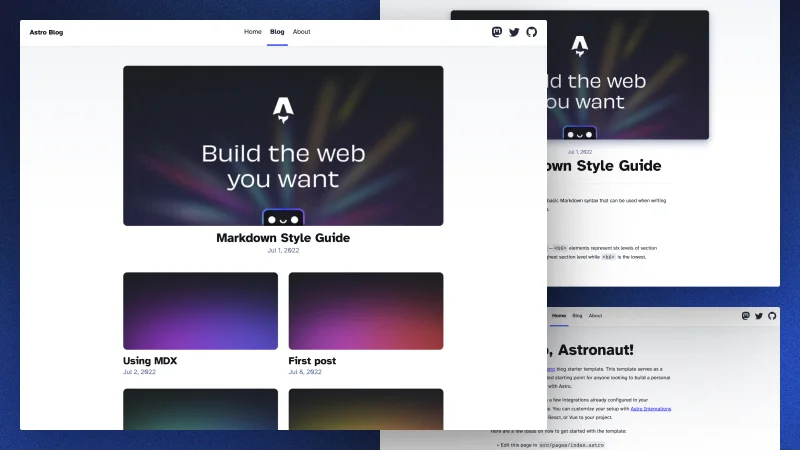Open About in bottom-right window navigation
Screen dimensions: 800x451
pos(595,316)
